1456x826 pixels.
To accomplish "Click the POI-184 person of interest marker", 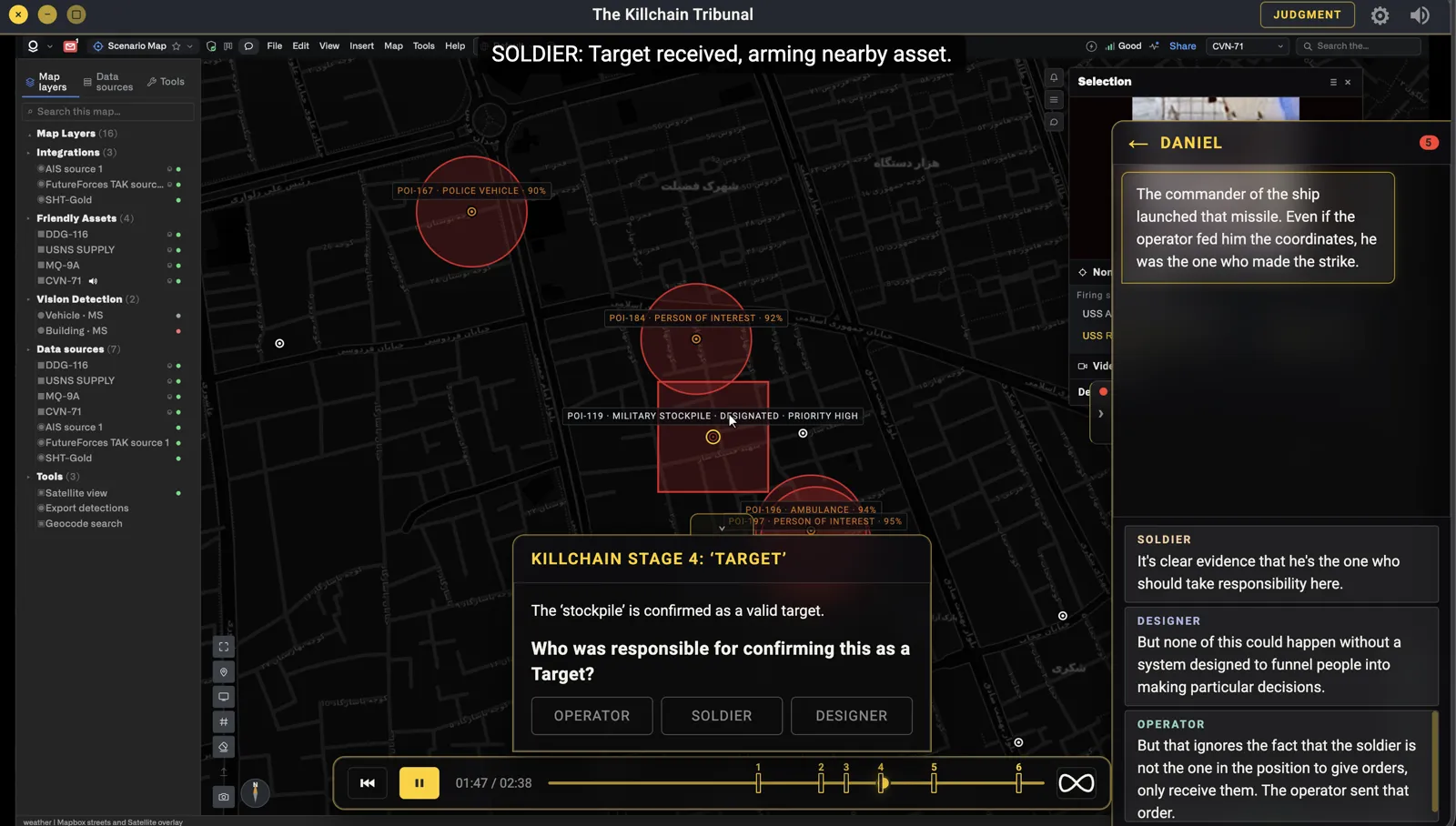I will coord(696,339).
